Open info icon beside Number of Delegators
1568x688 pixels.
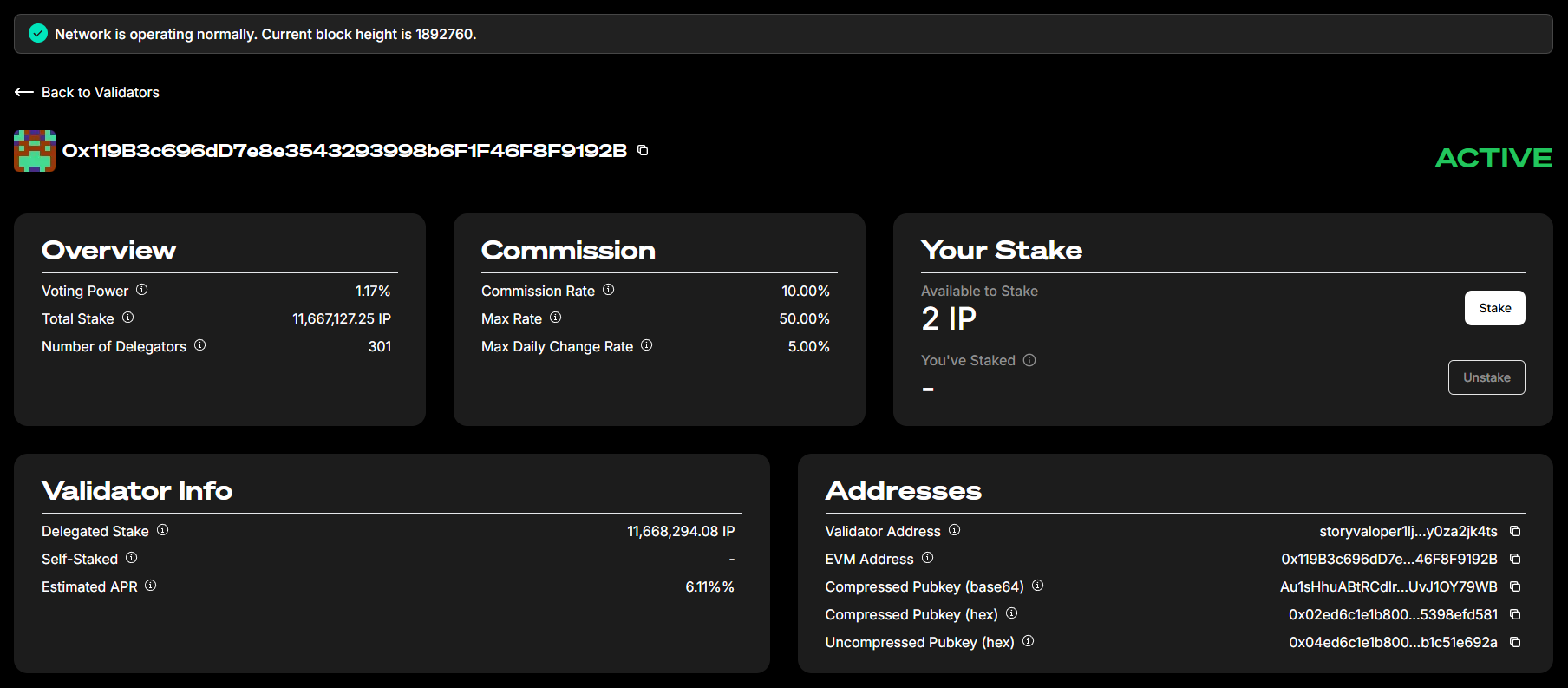tap(200, 345)
